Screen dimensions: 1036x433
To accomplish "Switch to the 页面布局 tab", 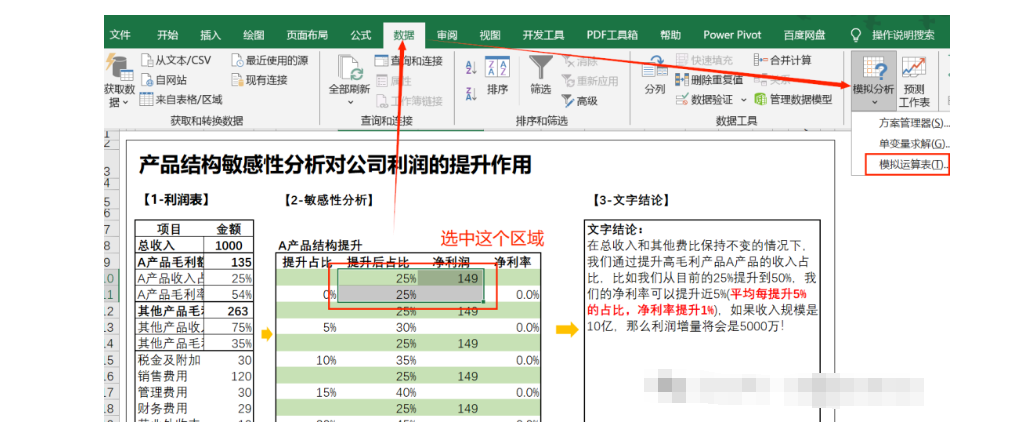I will pos(307,35).
